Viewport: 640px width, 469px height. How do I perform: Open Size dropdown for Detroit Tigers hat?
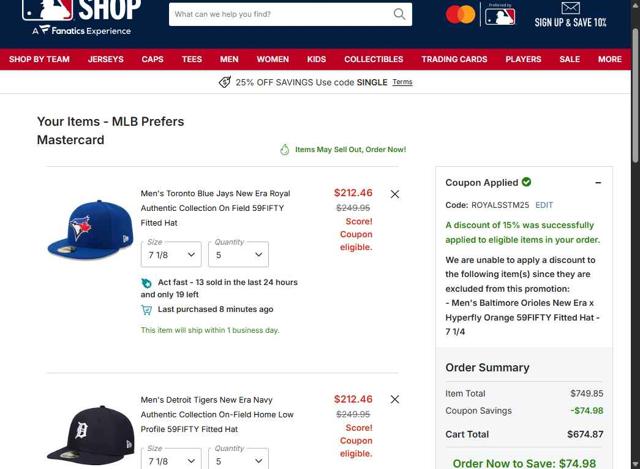(171, 459)
